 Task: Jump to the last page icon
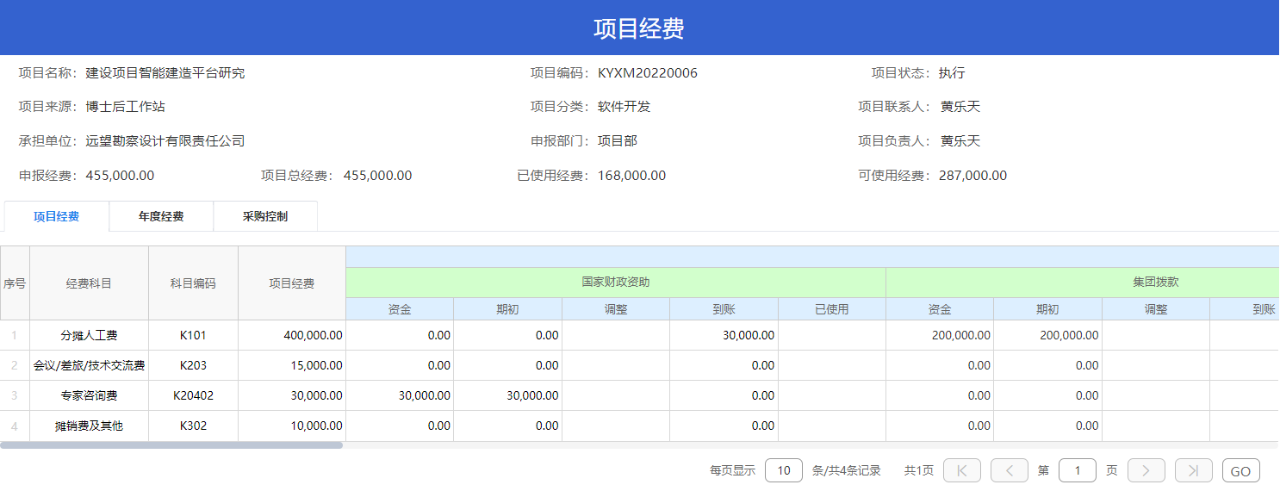(x=1194, y=470)
